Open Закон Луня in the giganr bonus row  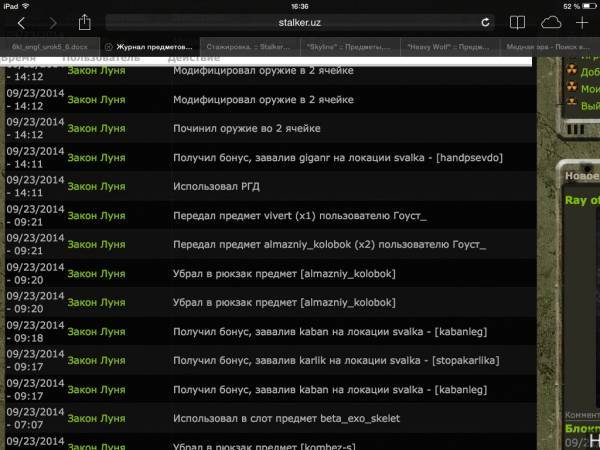pos(96,158)
